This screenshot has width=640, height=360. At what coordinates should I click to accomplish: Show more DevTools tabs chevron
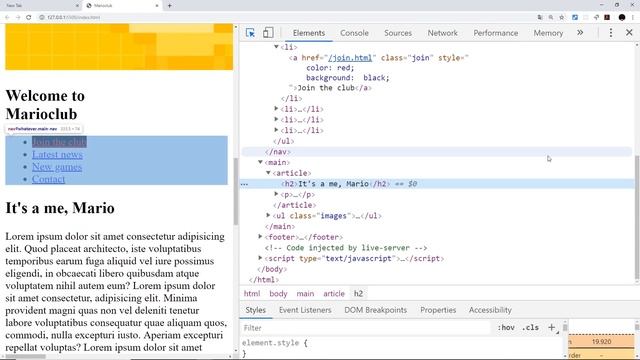click(580, 33)
